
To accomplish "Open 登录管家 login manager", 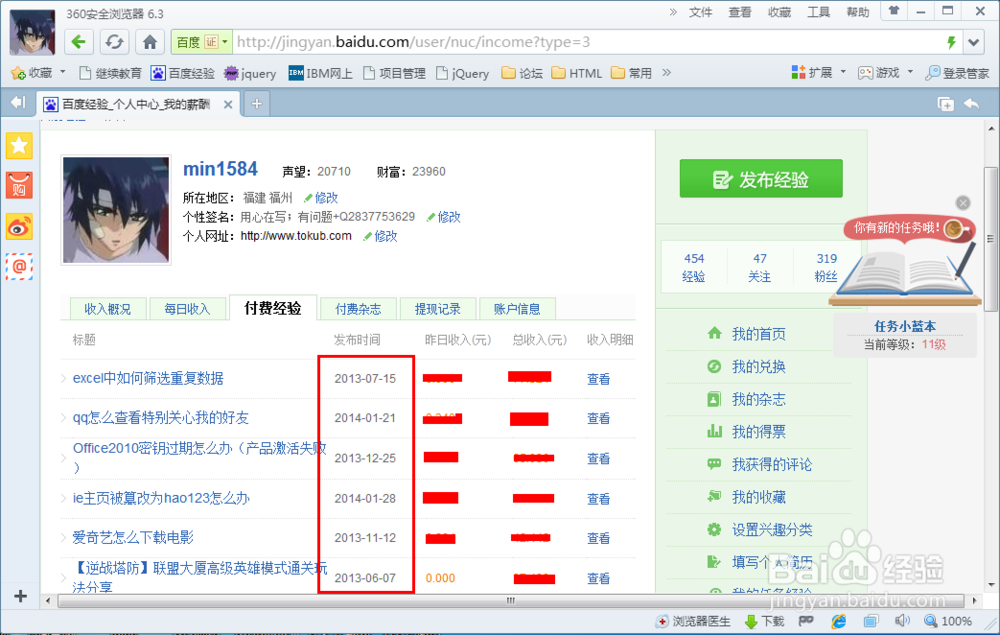I will click(957, 73).
